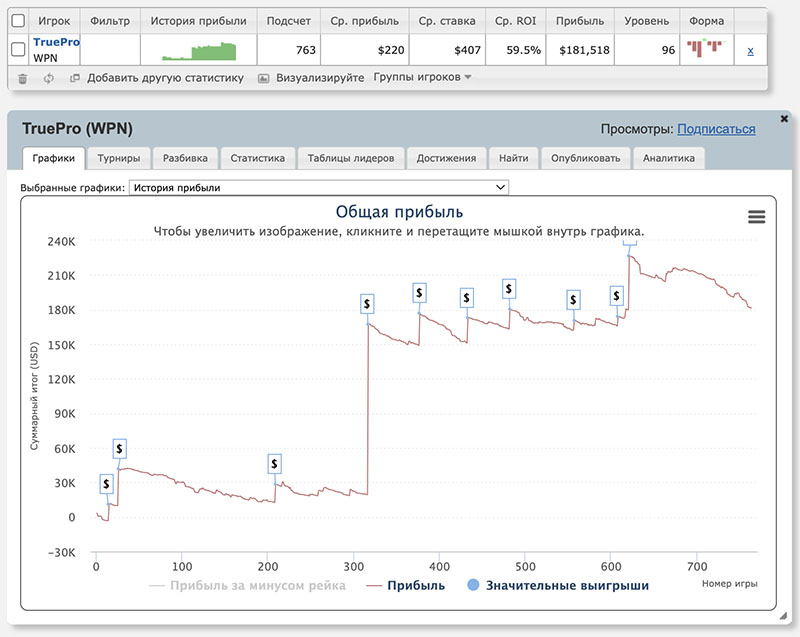The image size is (800, 637).
Task: Open the История прибыли graph dropdown
Action: coord(318,187)
